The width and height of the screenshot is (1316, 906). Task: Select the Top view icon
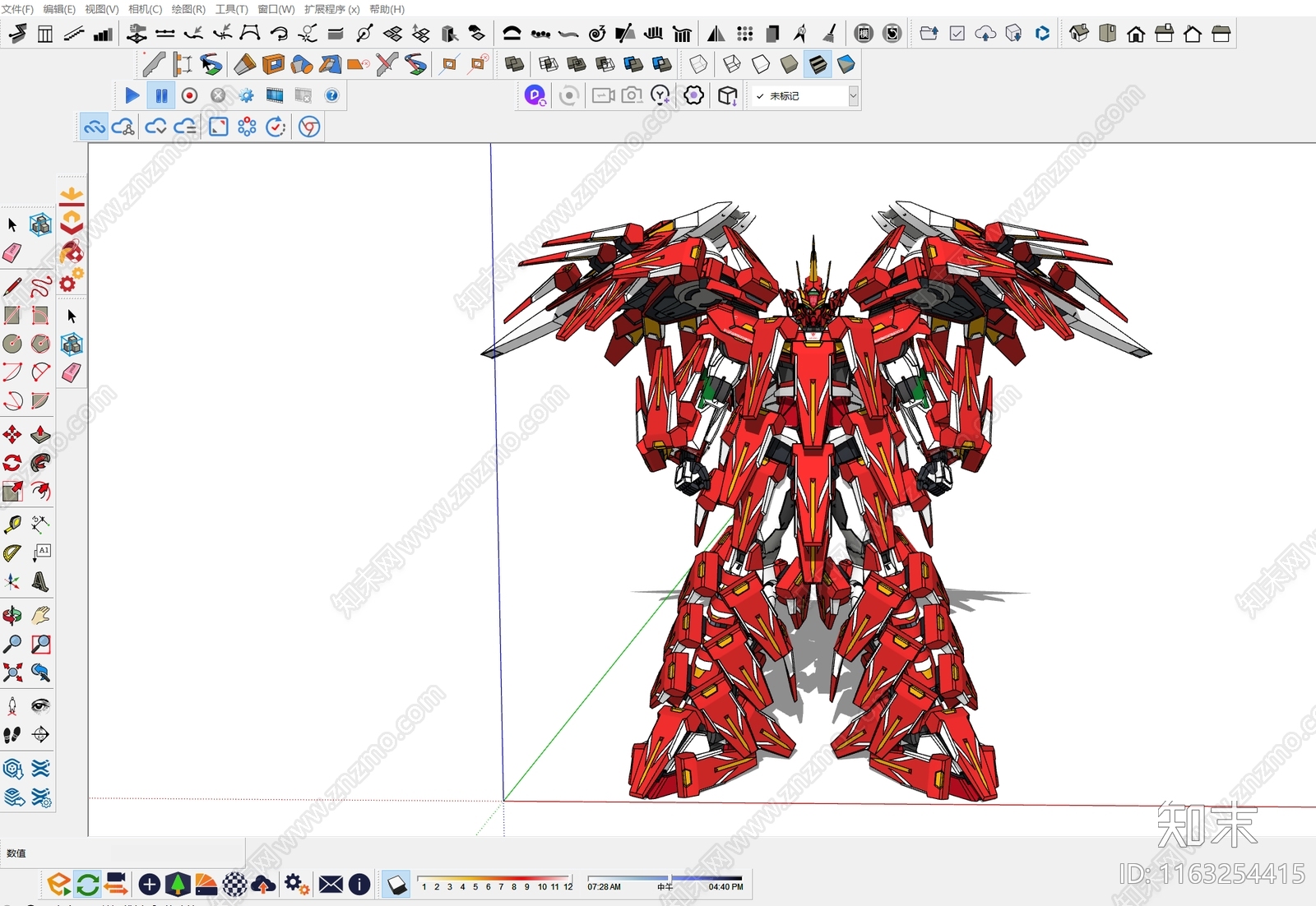1107,34
